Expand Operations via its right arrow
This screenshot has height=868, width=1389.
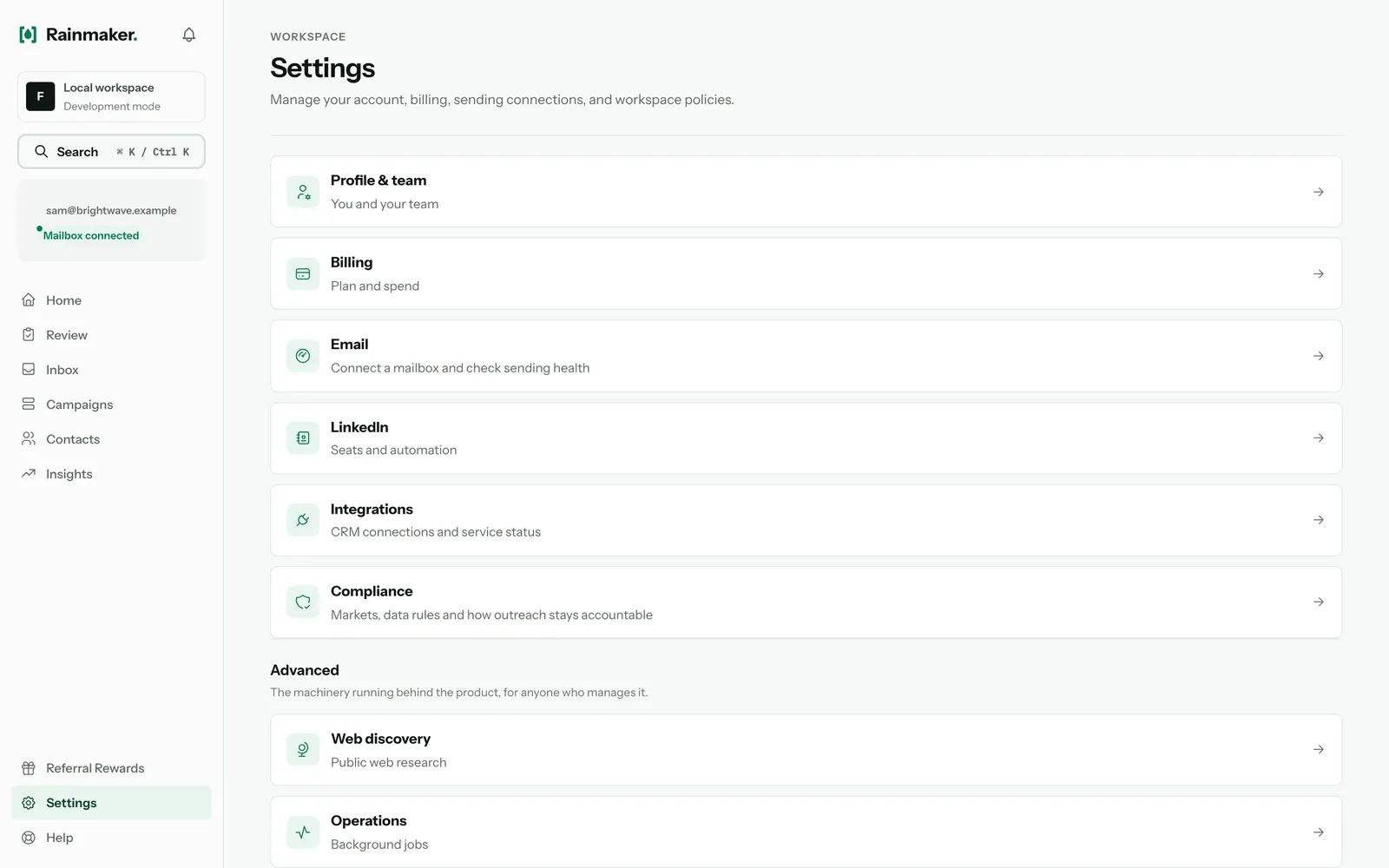[x=1318, y=832]
